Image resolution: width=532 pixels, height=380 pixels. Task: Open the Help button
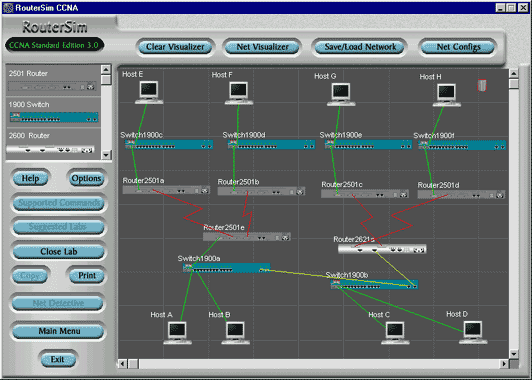pyautogui.click(x=31, y=178)
